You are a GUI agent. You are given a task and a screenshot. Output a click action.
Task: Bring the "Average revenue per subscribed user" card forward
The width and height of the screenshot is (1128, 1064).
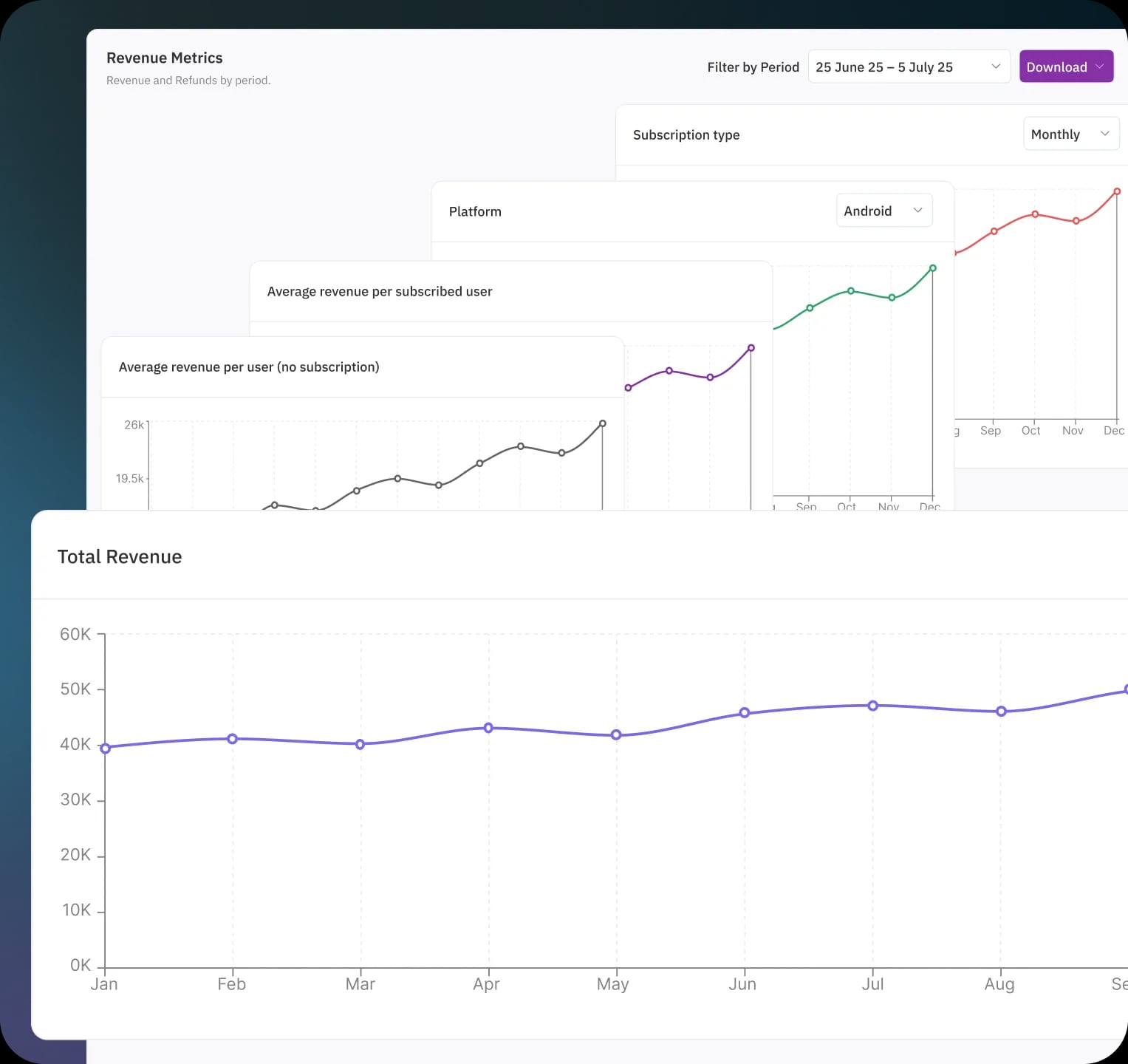pos(379,291)
